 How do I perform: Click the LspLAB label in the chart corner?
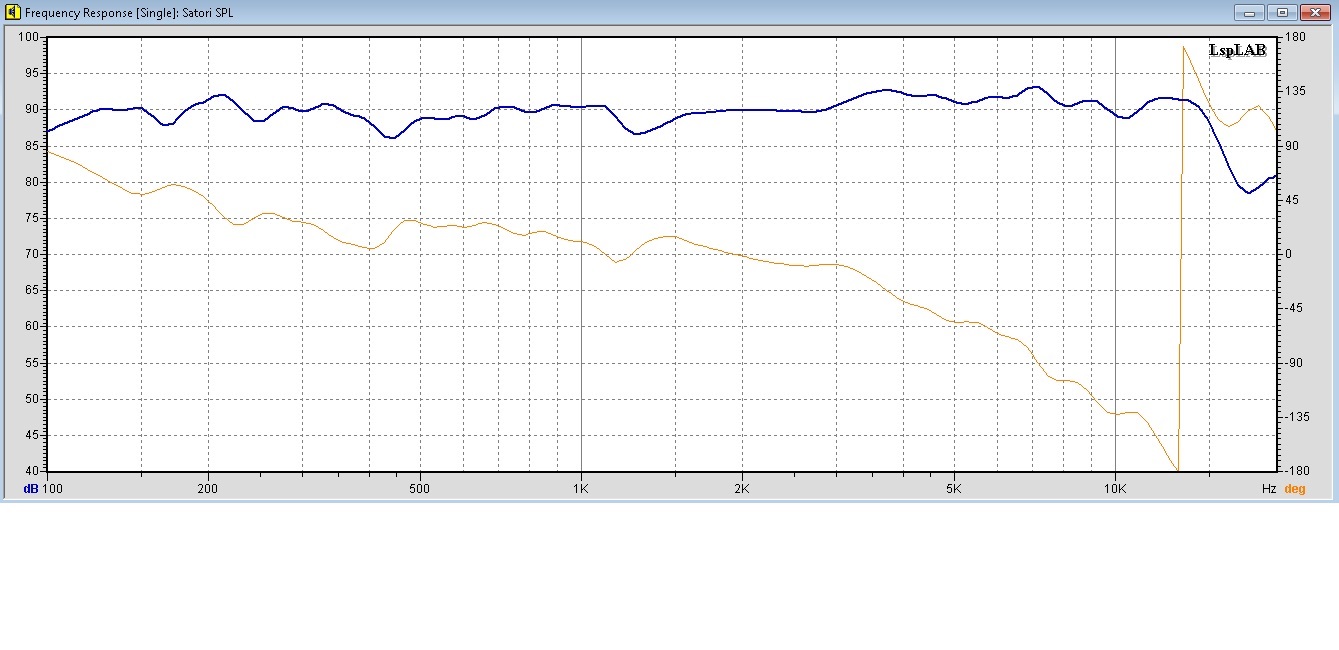coord(1237,50)
